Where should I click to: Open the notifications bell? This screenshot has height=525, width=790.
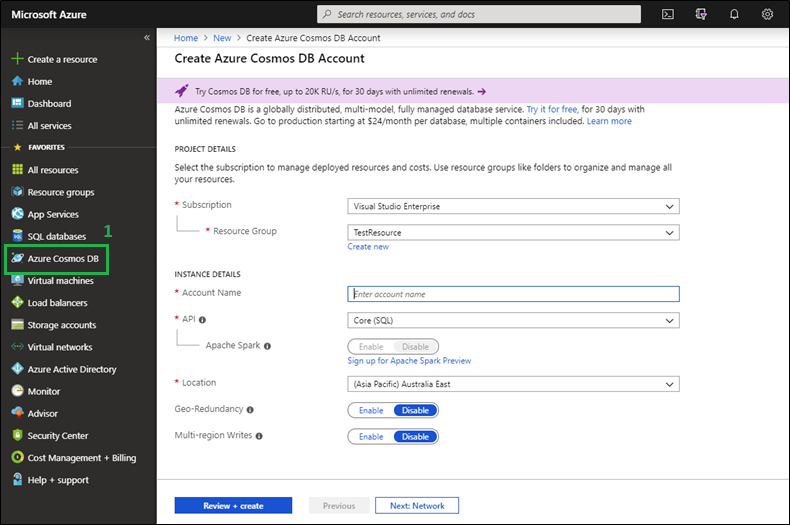[734, 14]
